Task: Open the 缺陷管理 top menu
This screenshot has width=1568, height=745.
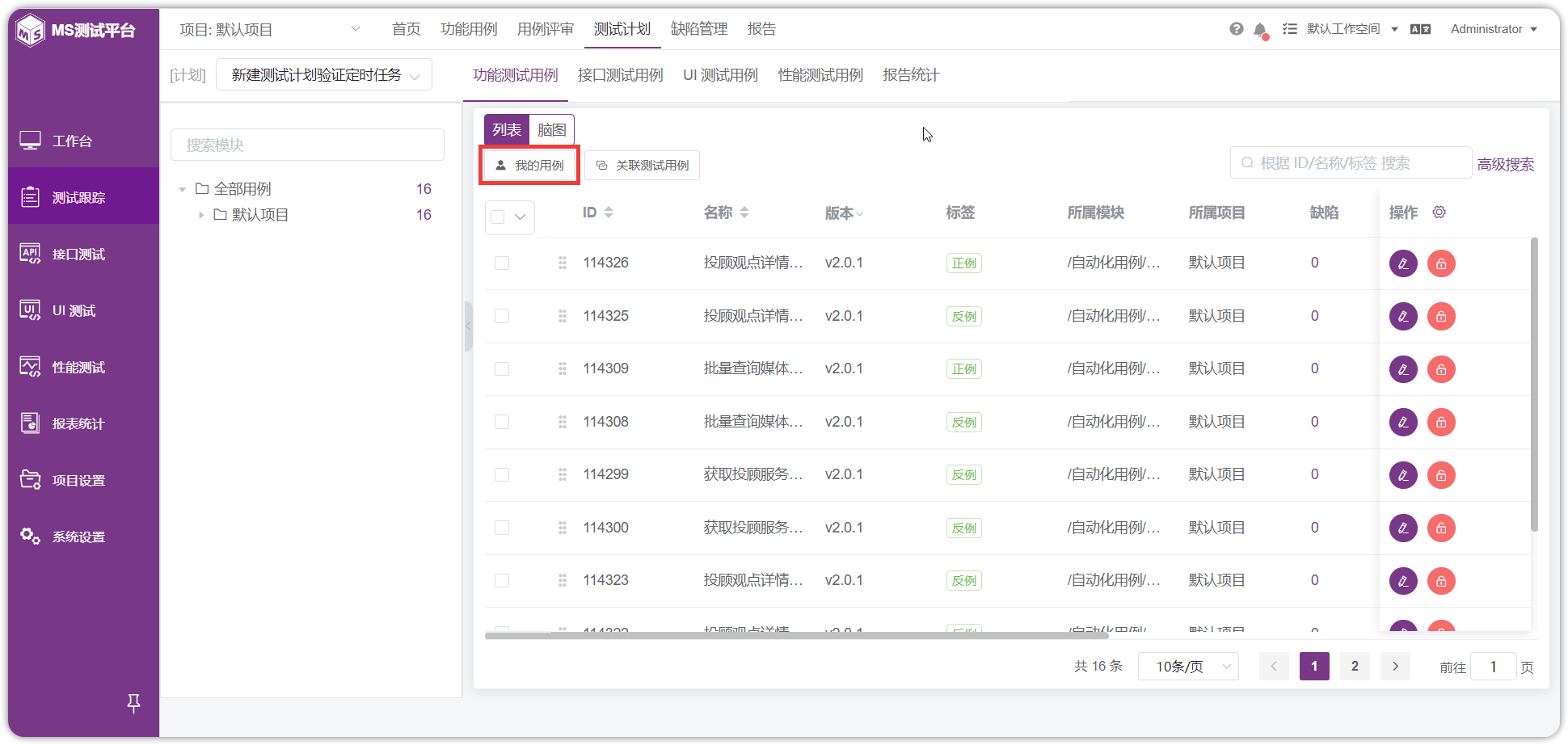Action: [699, 29]
